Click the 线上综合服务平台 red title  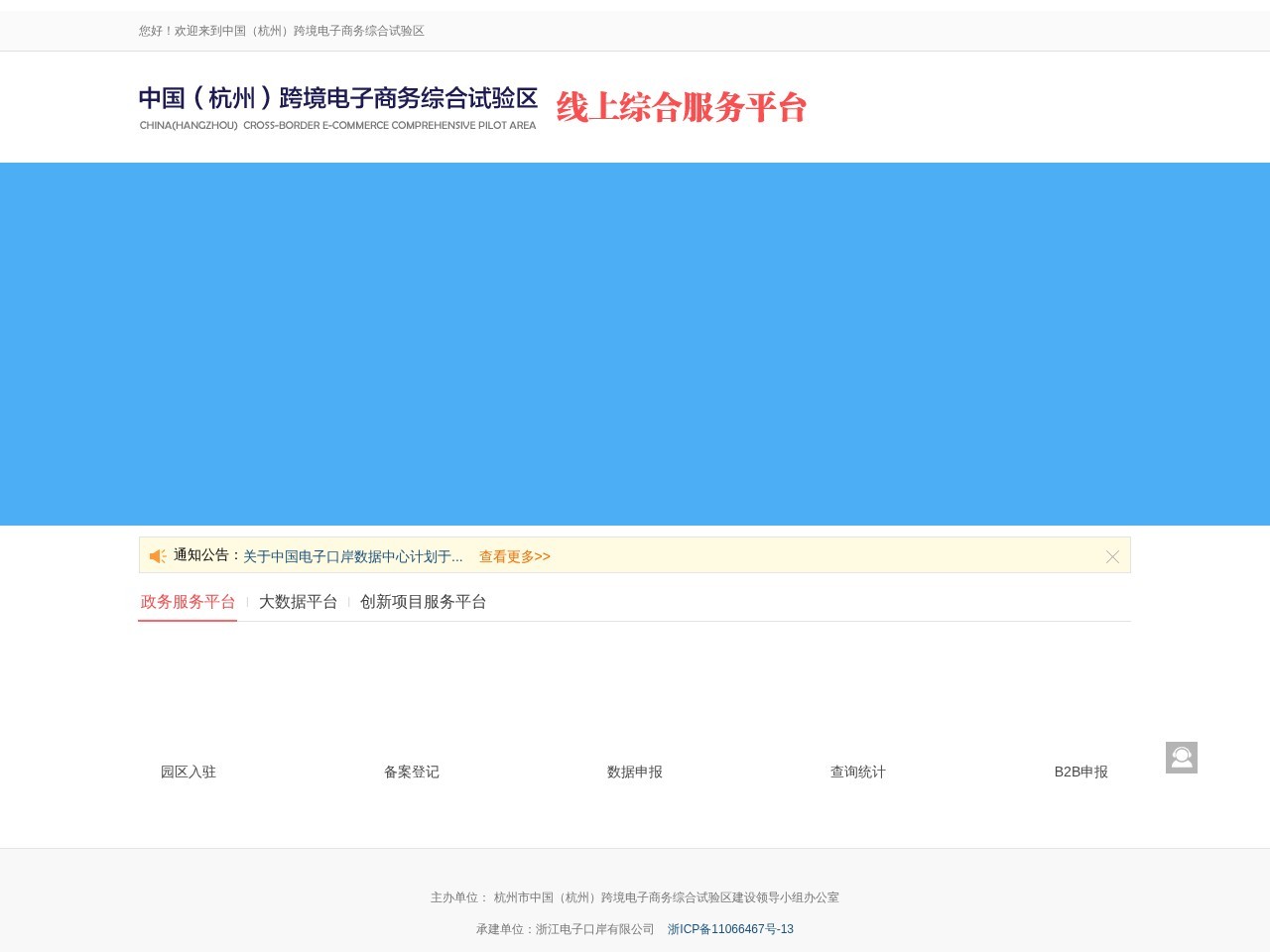point(682,107)
